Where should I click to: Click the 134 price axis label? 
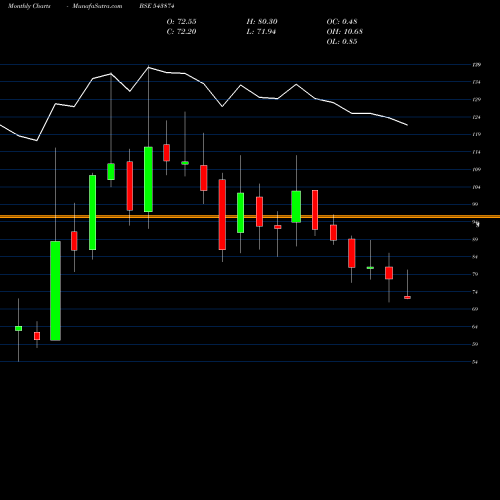coord(476,82)
